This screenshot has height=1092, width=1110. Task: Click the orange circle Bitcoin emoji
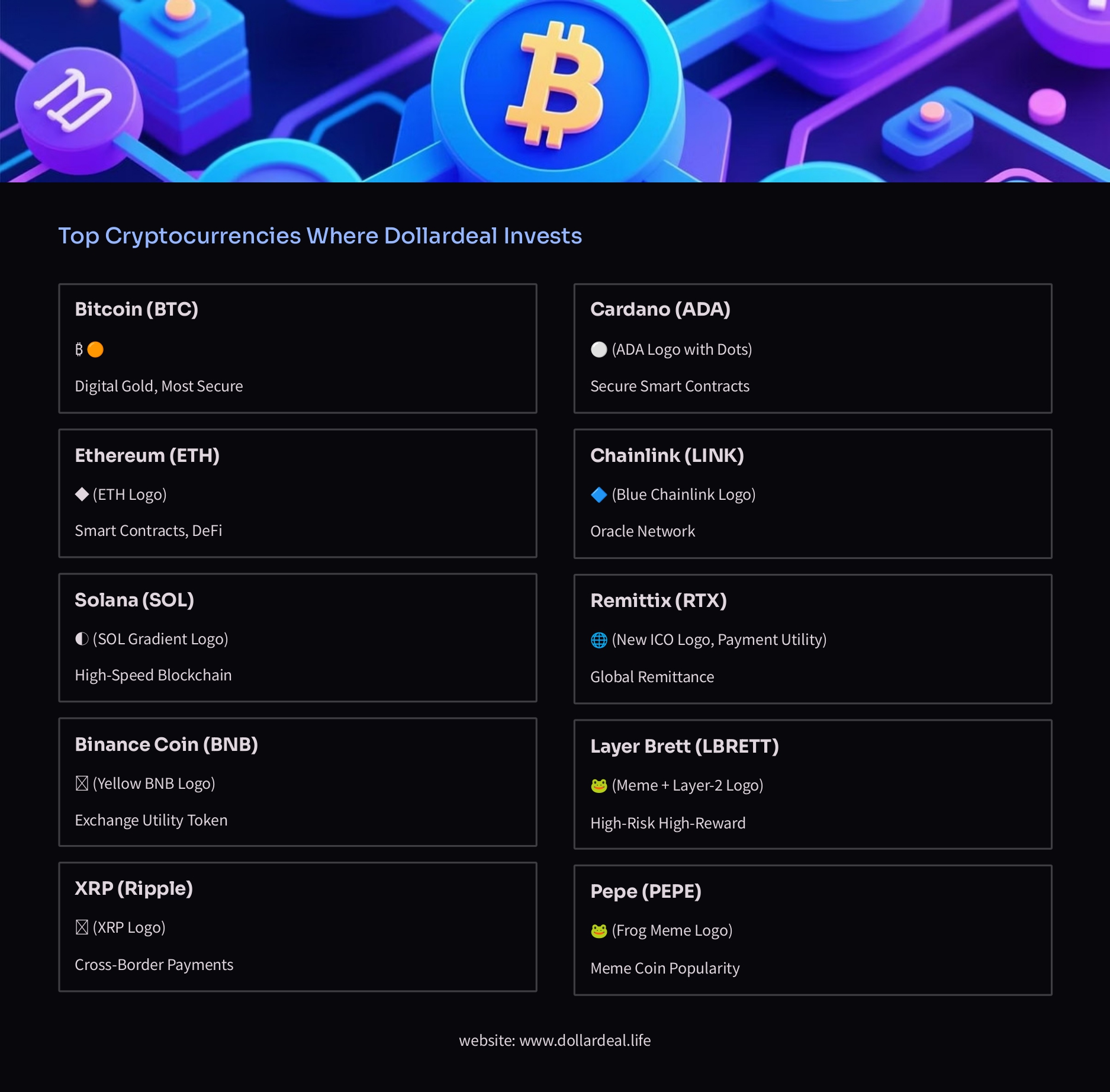[x=95, y=350]
